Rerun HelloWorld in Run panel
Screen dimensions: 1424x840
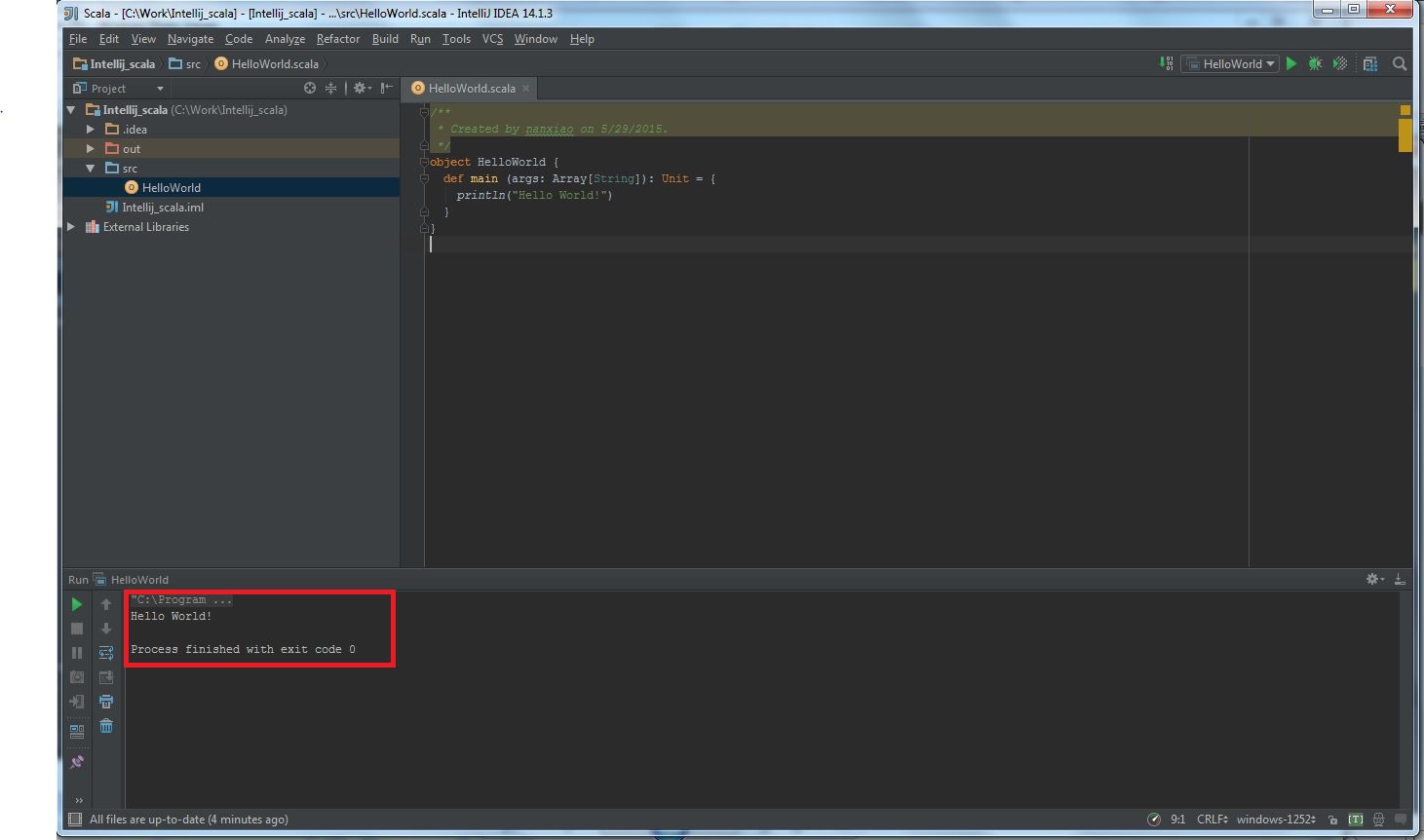click(x=77, y=604)
